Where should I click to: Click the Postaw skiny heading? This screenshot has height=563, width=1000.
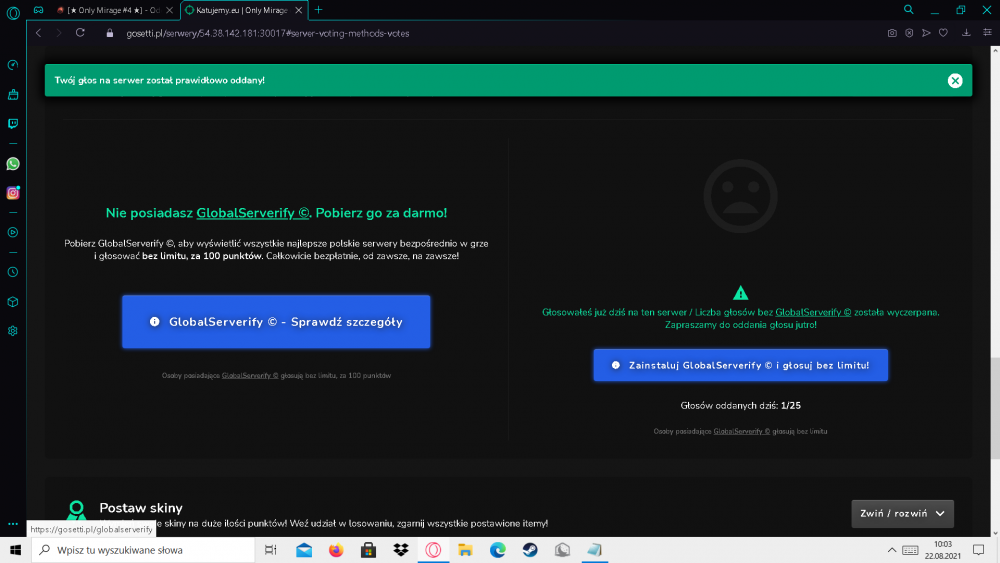tap(141, 508)
